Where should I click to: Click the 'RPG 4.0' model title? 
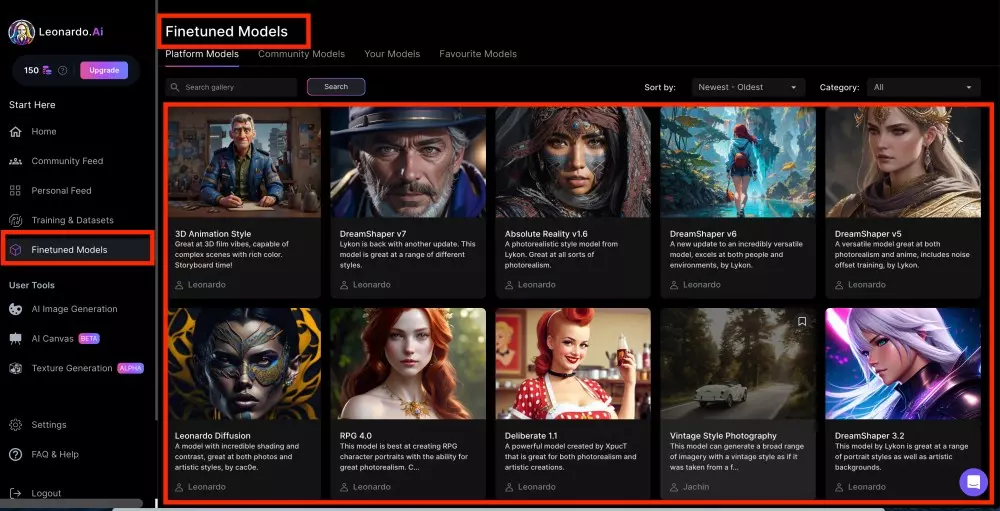pyautogui.click(x=356, y=436)
